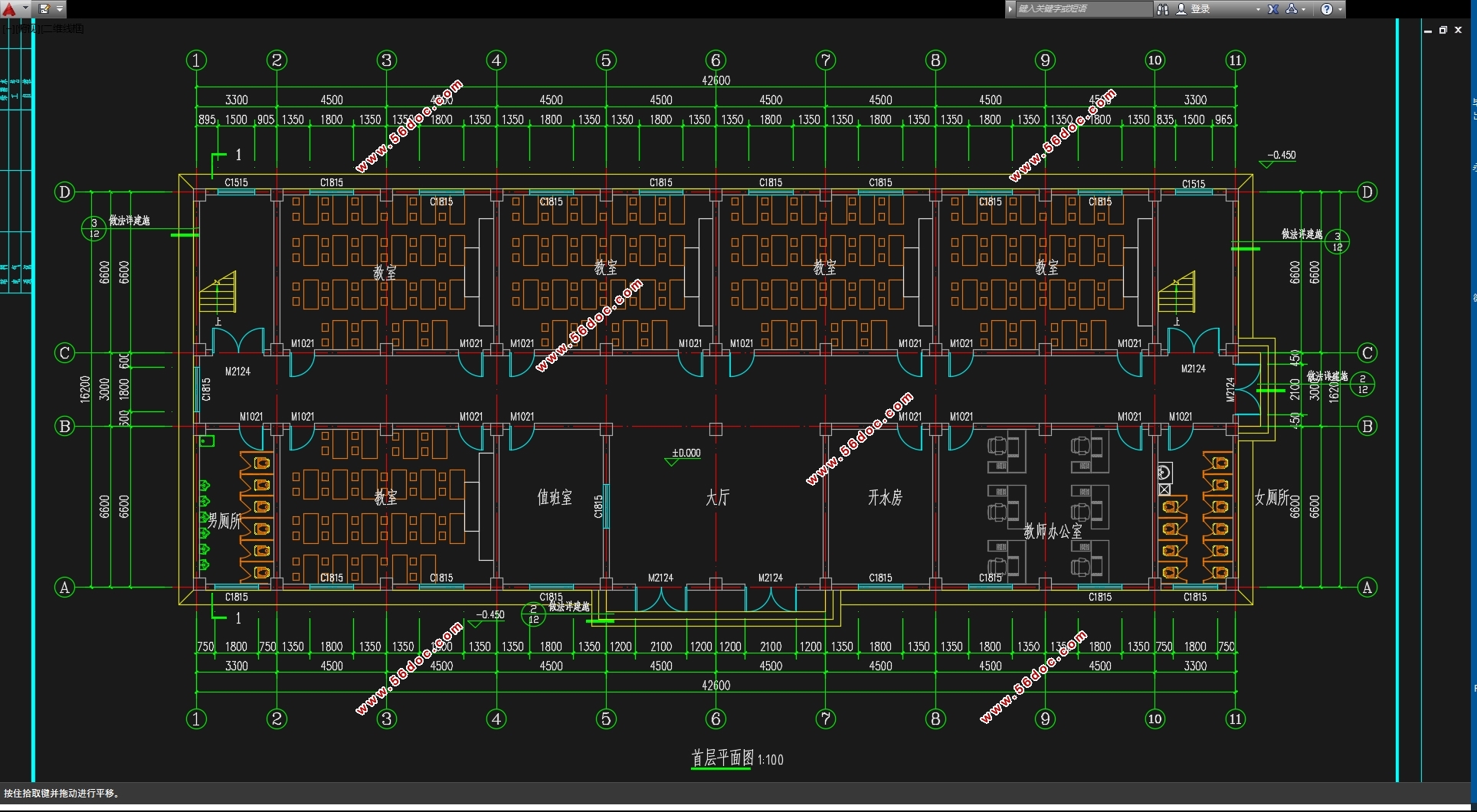Screen dimensions: 1477x812
Task: Expand the 登录 account dropdown arrow
Action: [1258, 9]
